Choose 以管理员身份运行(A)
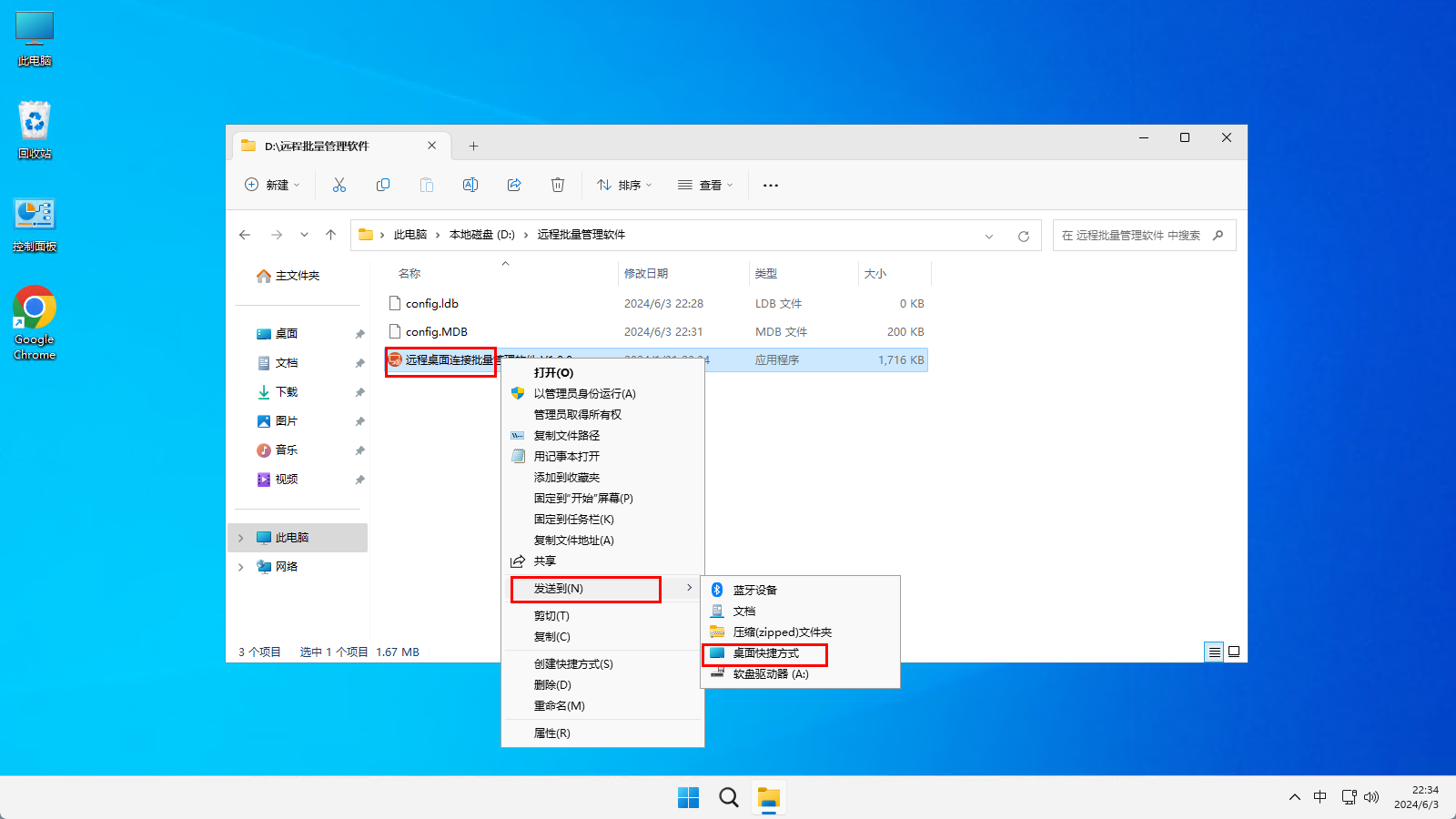 [x=602, y=394]
